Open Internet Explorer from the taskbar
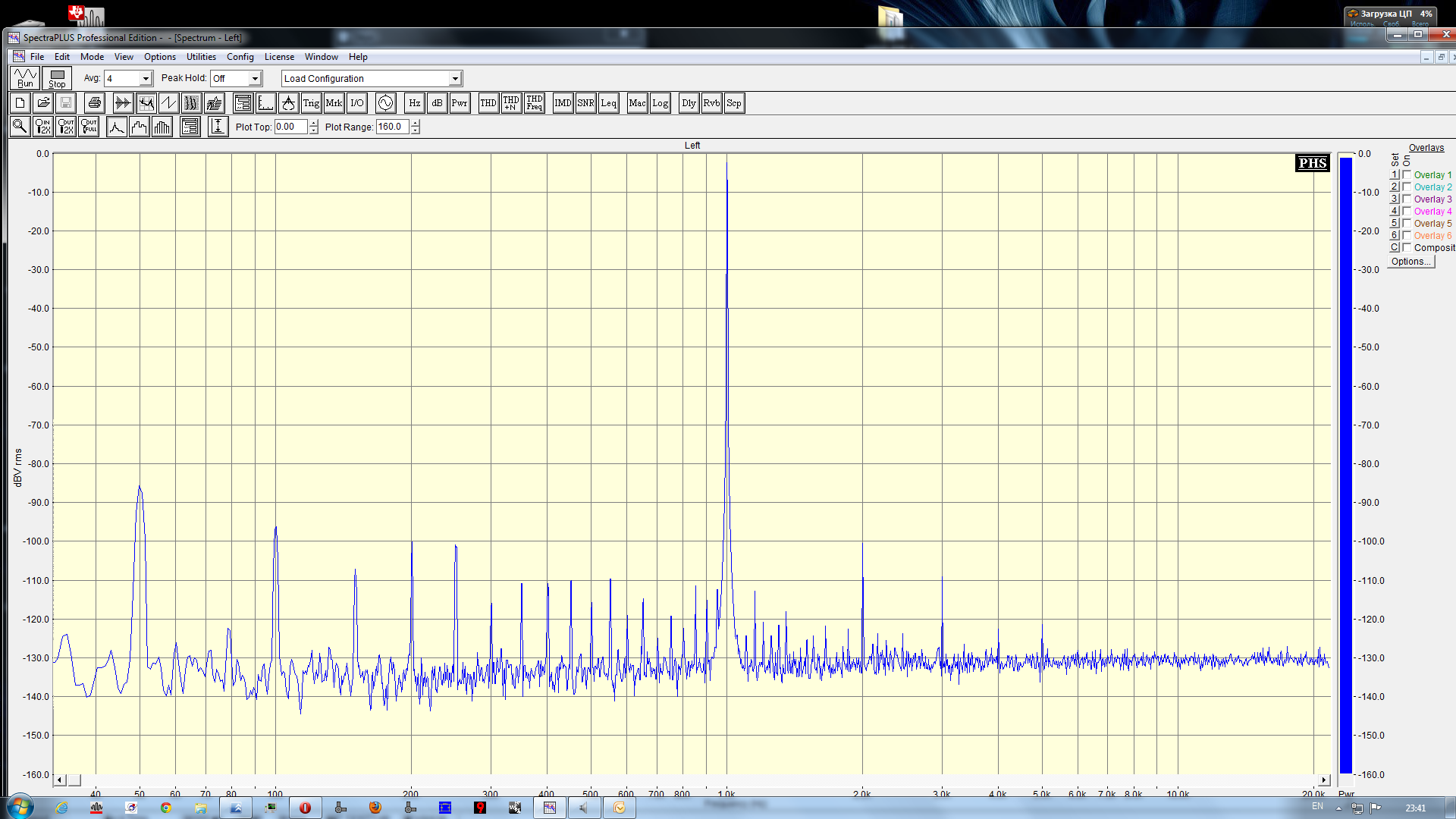This screenshot has height=819, width=1456. pos(61,808)
